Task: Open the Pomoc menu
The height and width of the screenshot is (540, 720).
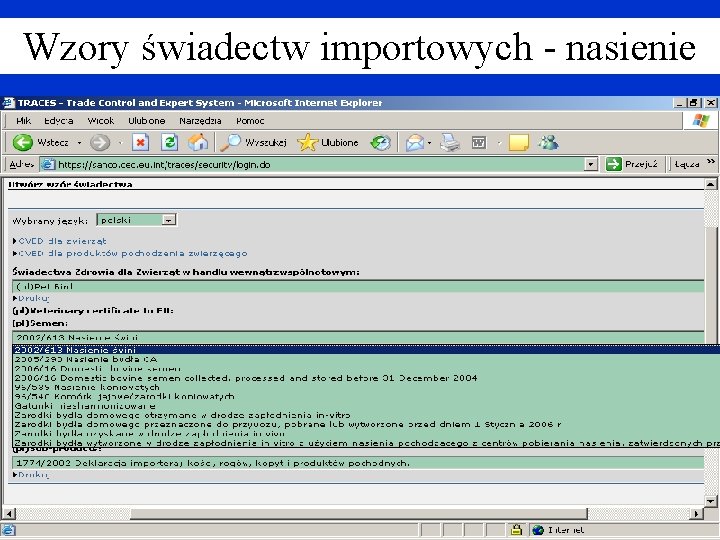Action: (250, 121)
